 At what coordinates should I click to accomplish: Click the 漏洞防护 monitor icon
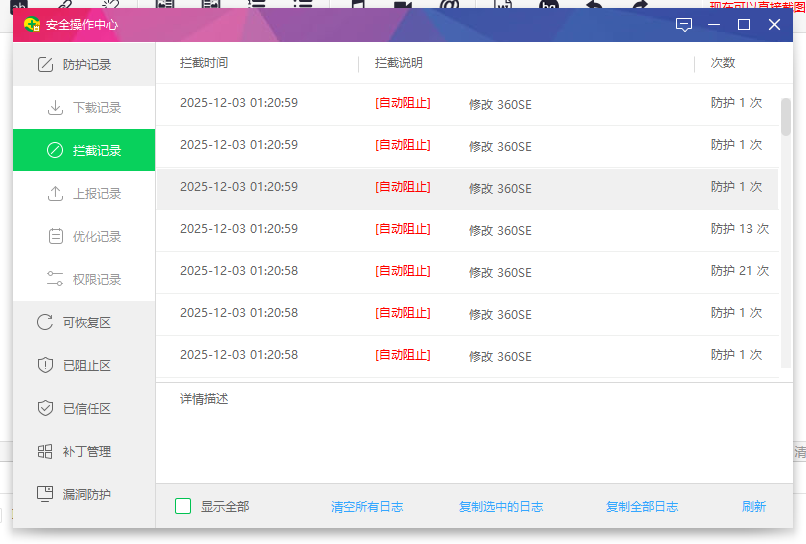click(45, 494)
